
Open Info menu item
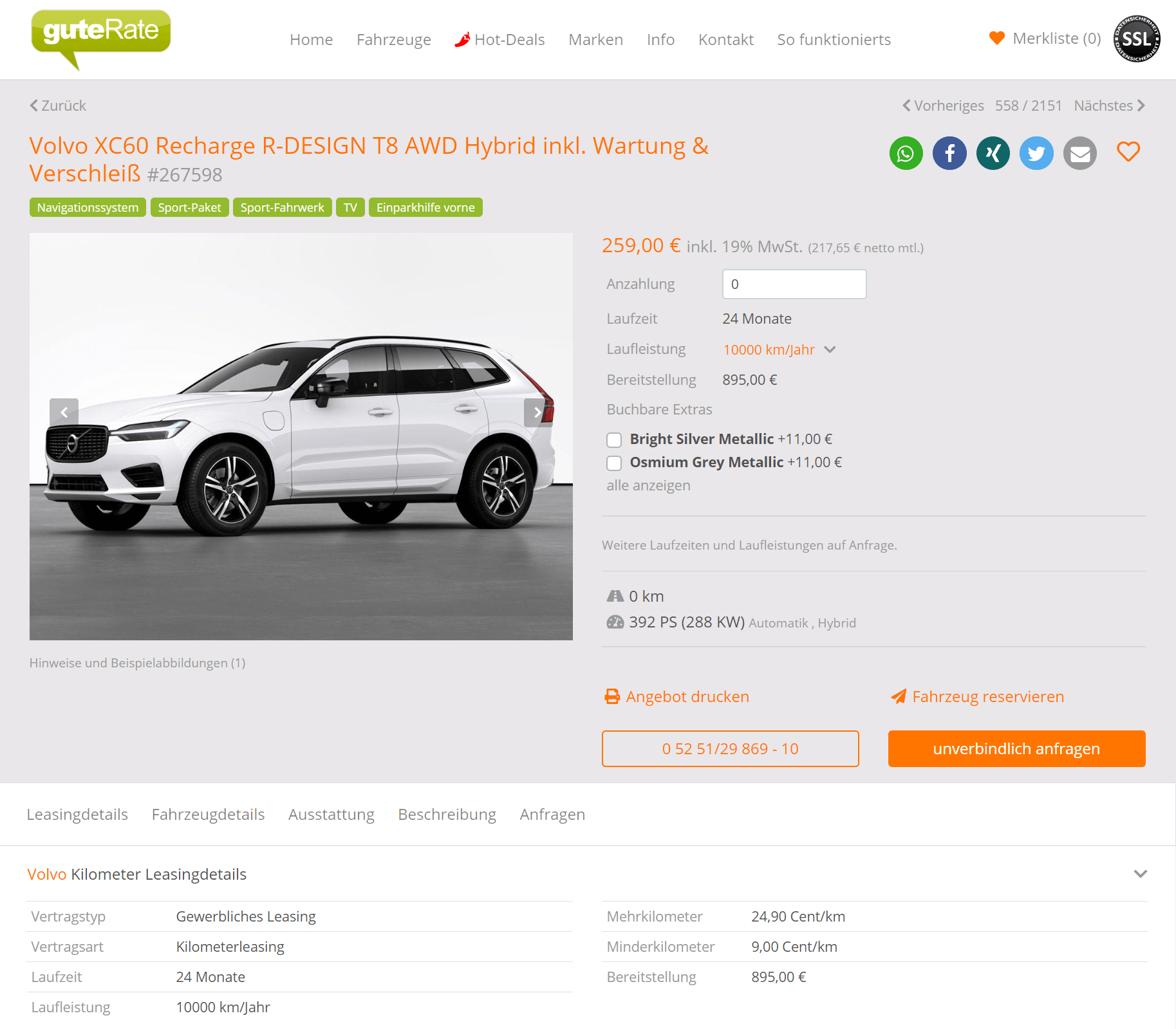click(x=660, y=40)
